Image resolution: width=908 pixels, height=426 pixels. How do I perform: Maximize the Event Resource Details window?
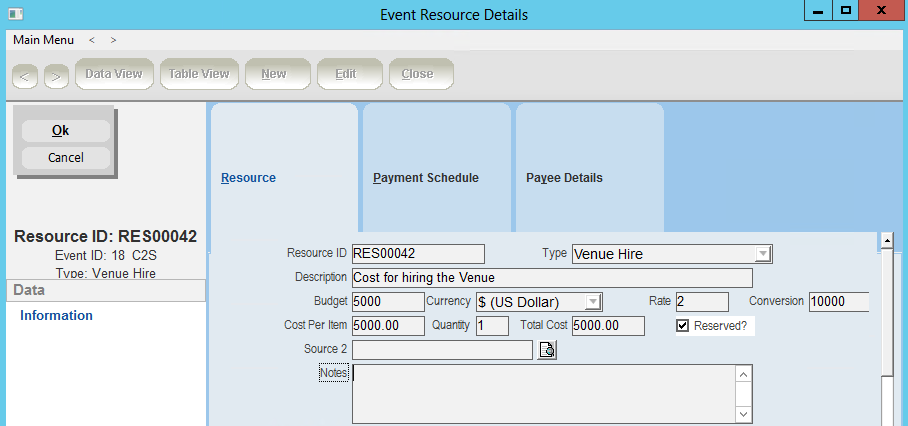(x=845, y=11)
